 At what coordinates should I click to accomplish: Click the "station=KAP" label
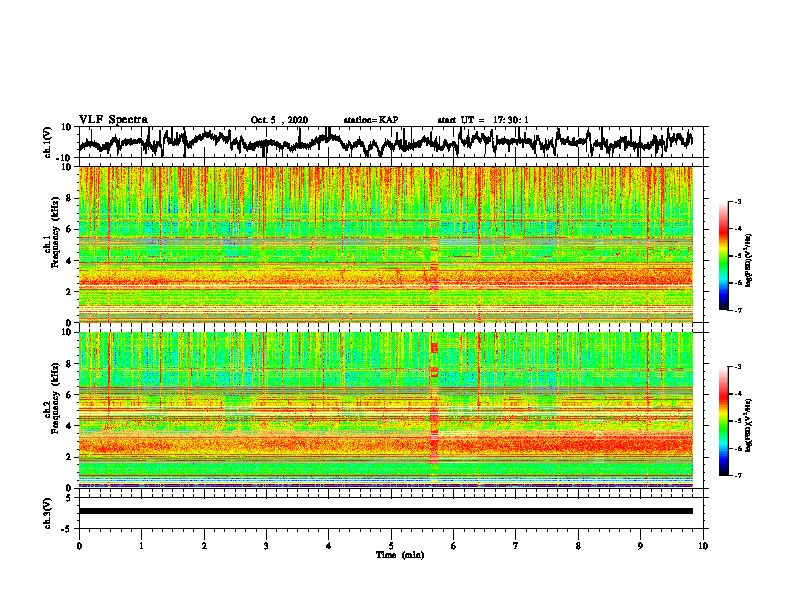(x=371, y=120)
